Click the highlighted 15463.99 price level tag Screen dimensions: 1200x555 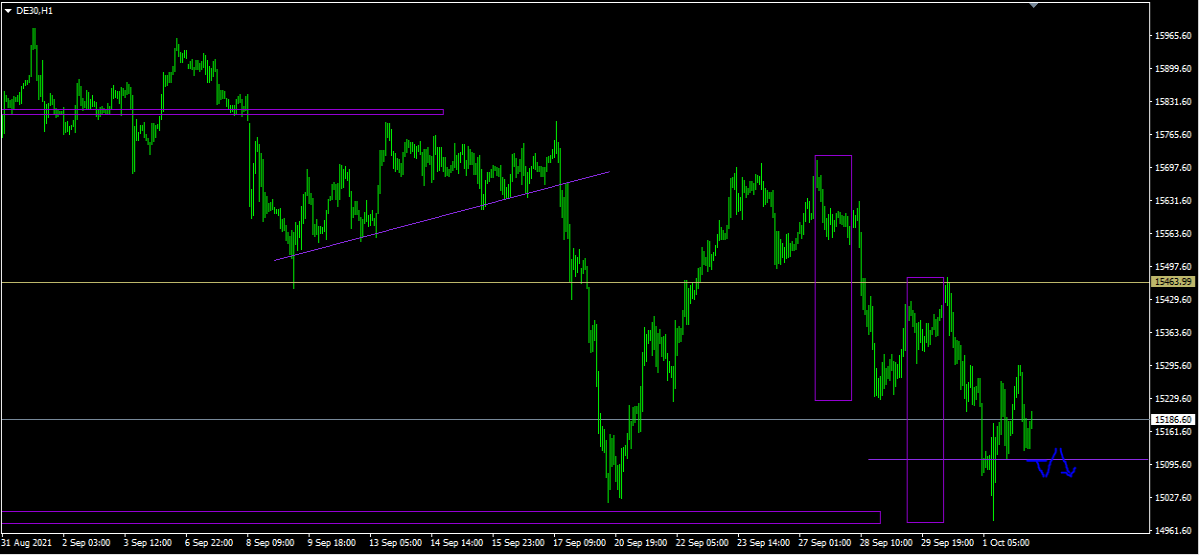coord(1173,282)
